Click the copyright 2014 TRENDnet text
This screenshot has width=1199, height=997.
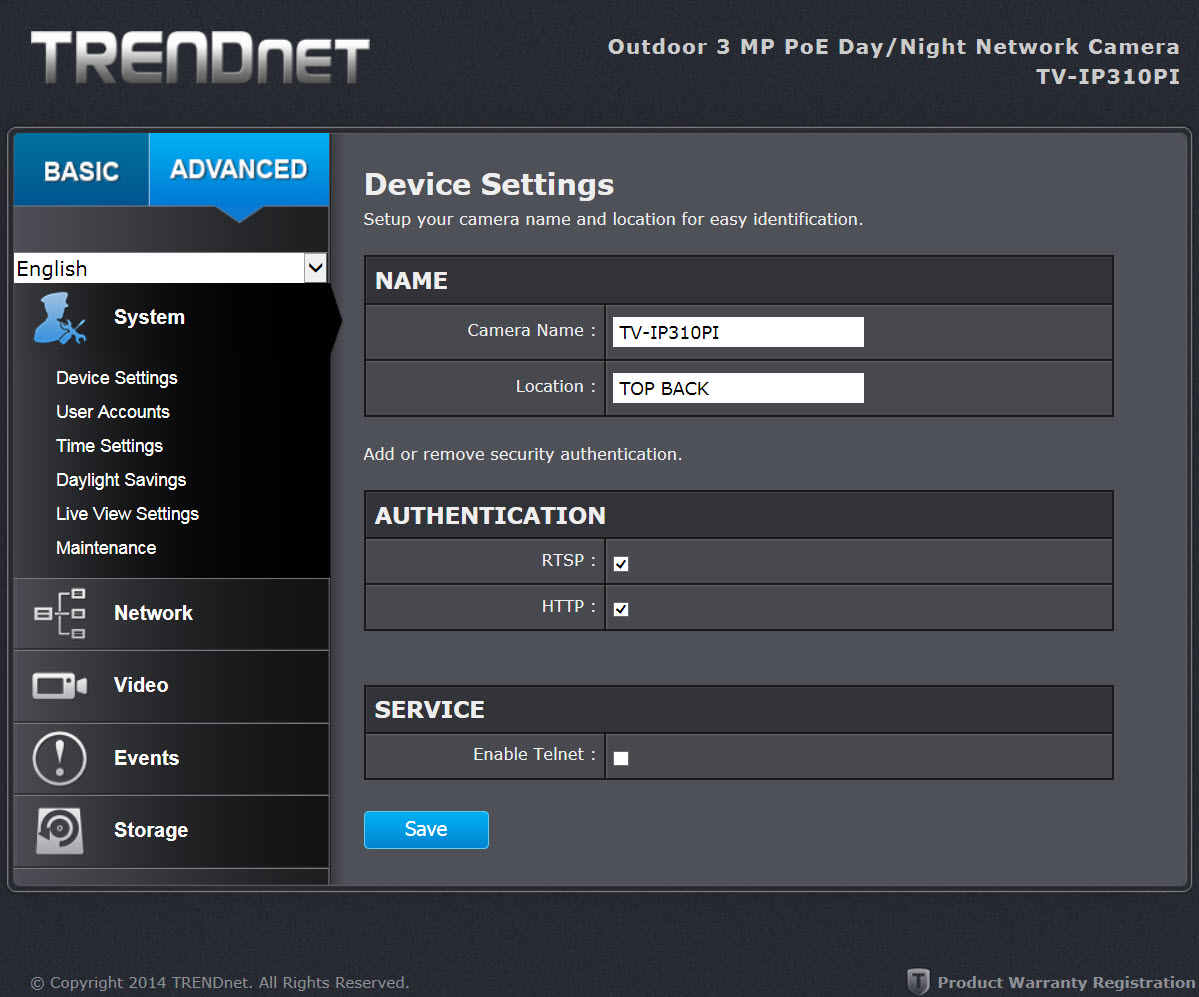(219, 982)
